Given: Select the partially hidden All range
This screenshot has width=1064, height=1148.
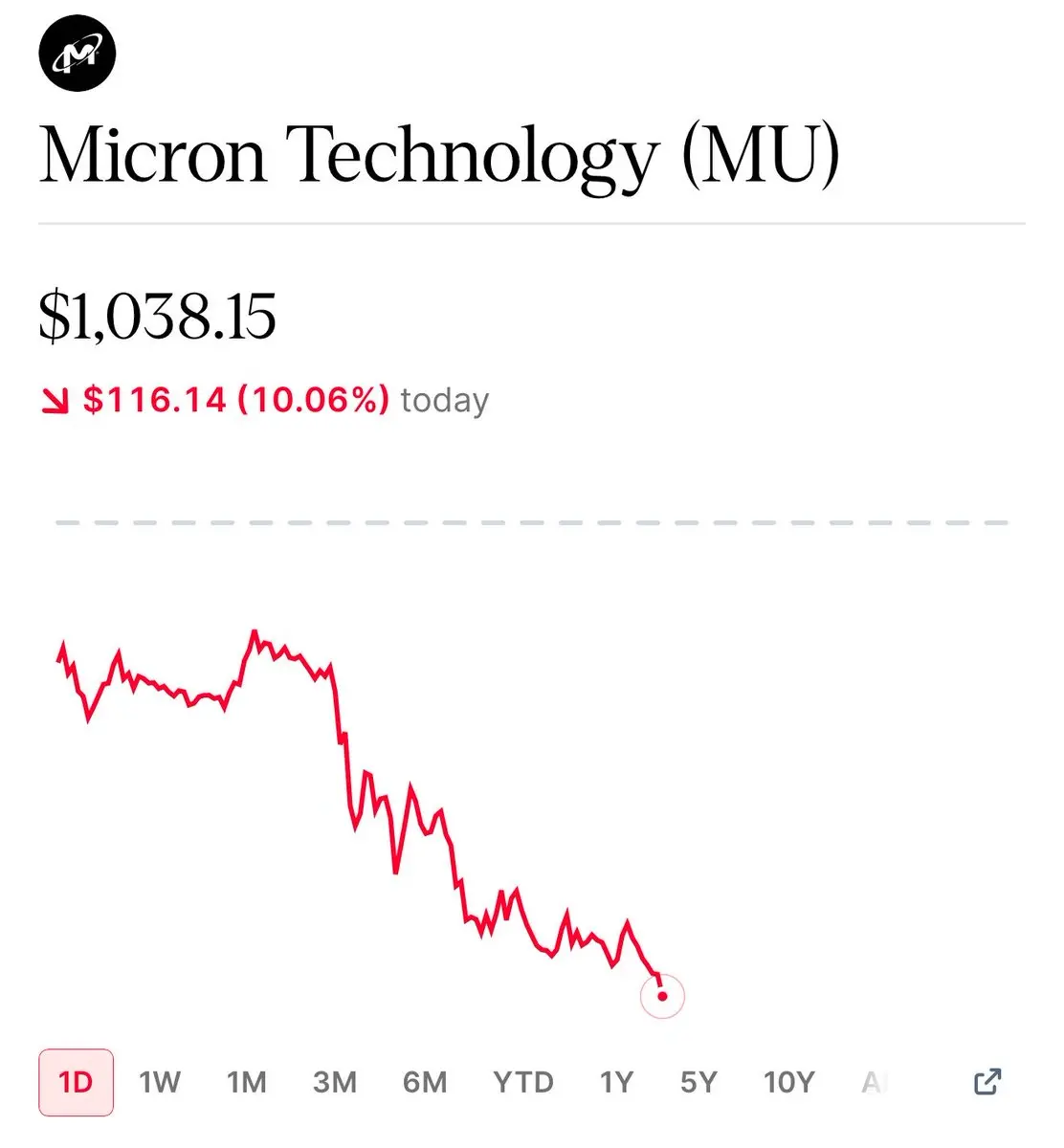Looking at the screenshot, I should click(875, 1082).
